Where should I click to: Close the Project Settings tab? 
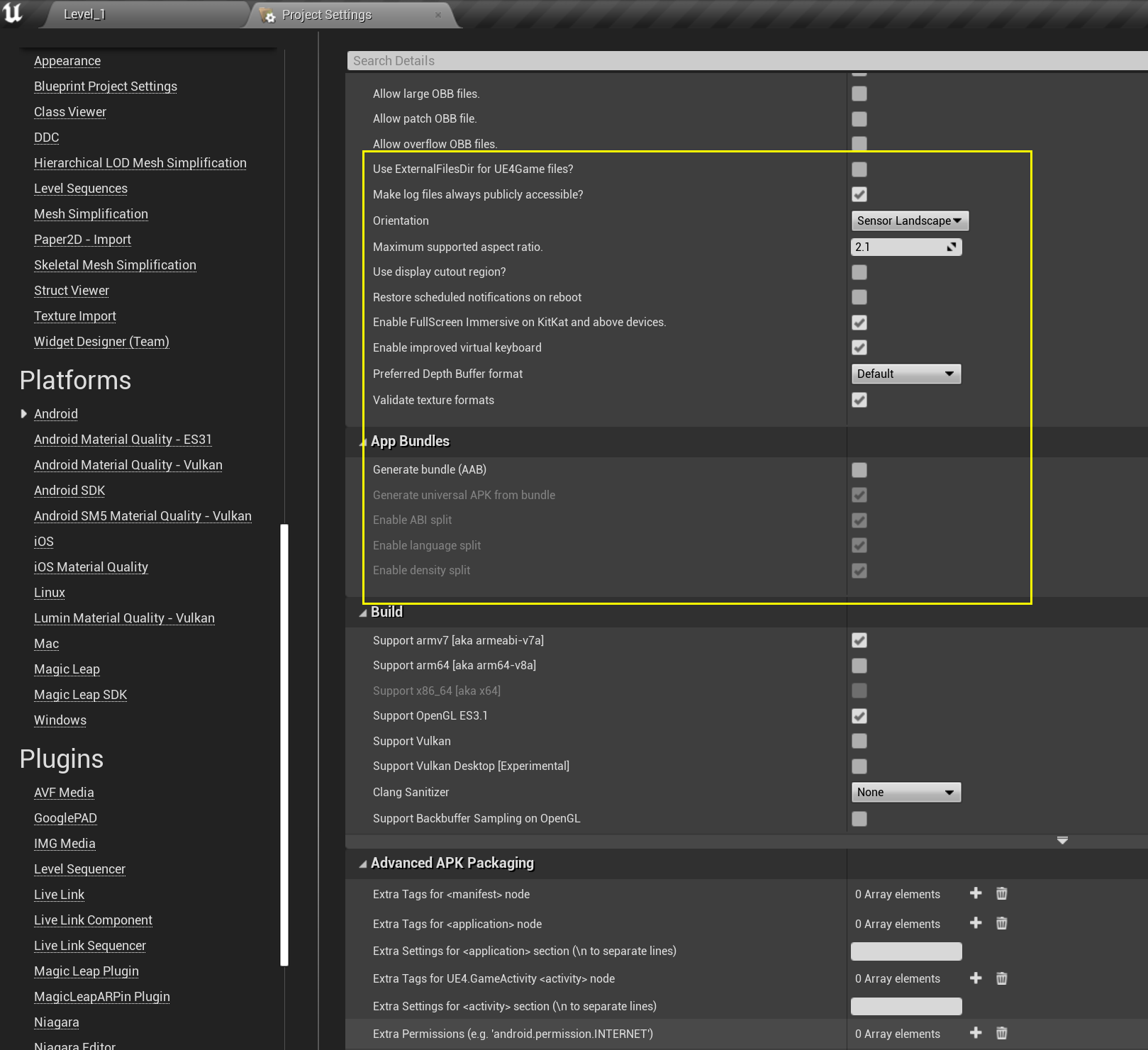click(x=438, y=15)
